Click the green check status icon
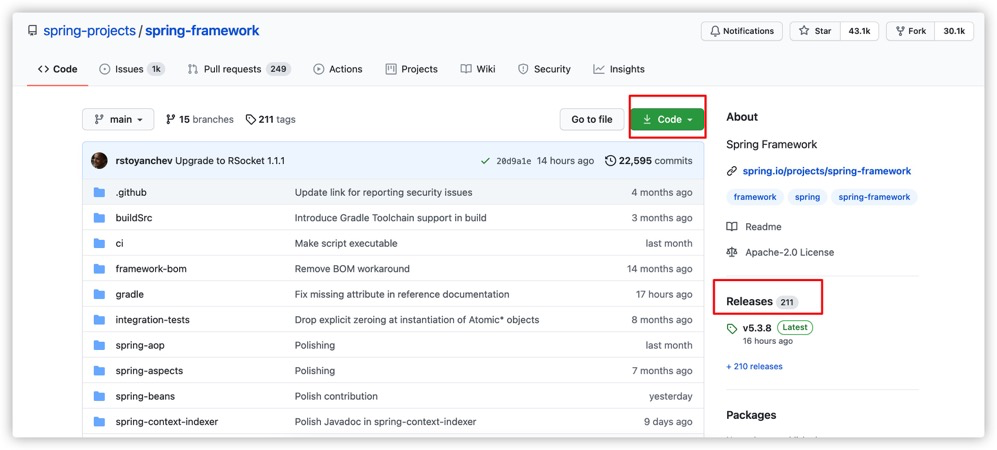 click(x=486, y=161)
